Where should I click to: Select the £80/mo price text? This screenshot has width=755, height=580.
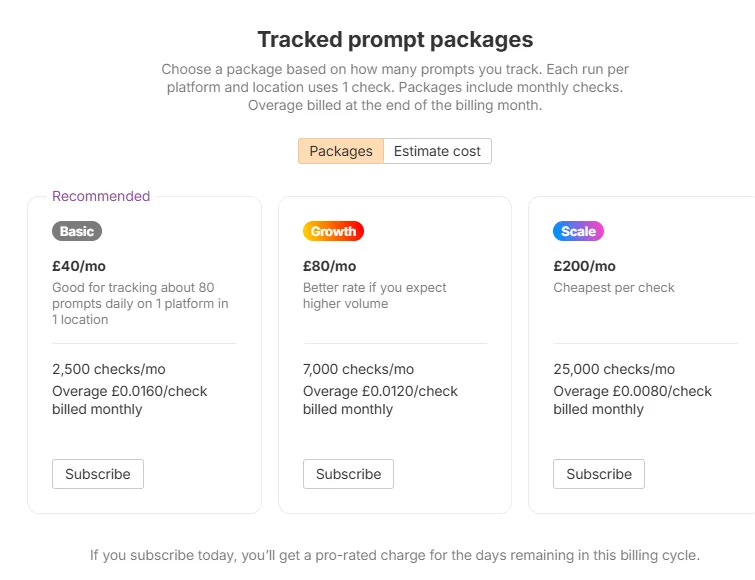[x=329, y=266]
